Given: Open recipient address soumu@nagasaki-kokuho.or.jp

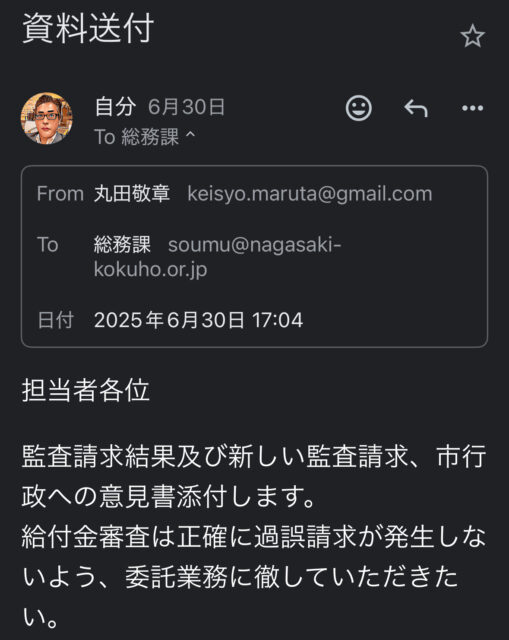Looking at the screenshot, I should [x=217, y=257].
